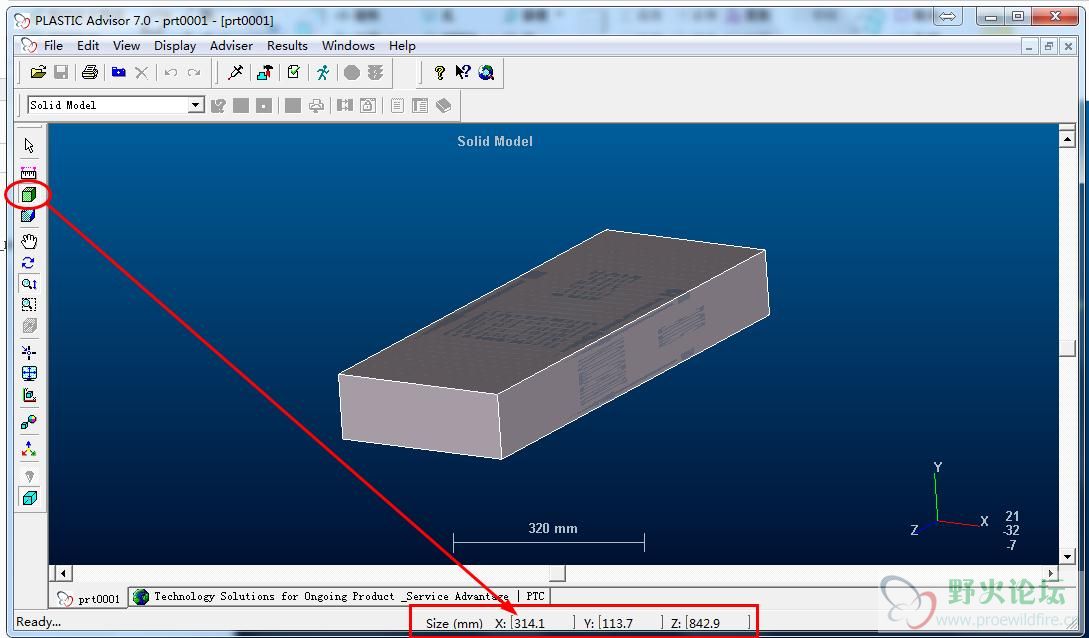Viewport: 1089px width, 638px height.
Task: Click the horizontal scrollbar thumb
Action: click(x=558, y=573)
